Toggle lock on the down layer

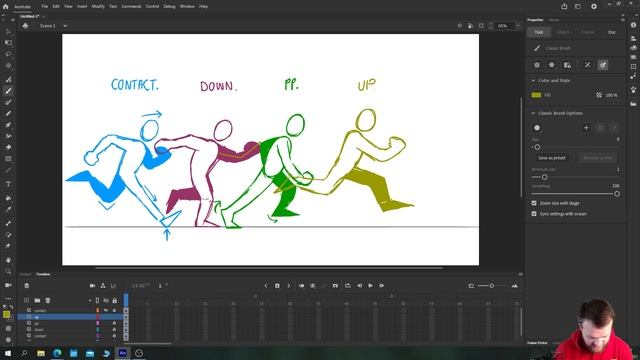pyautogui.click(x=114, y=329)
